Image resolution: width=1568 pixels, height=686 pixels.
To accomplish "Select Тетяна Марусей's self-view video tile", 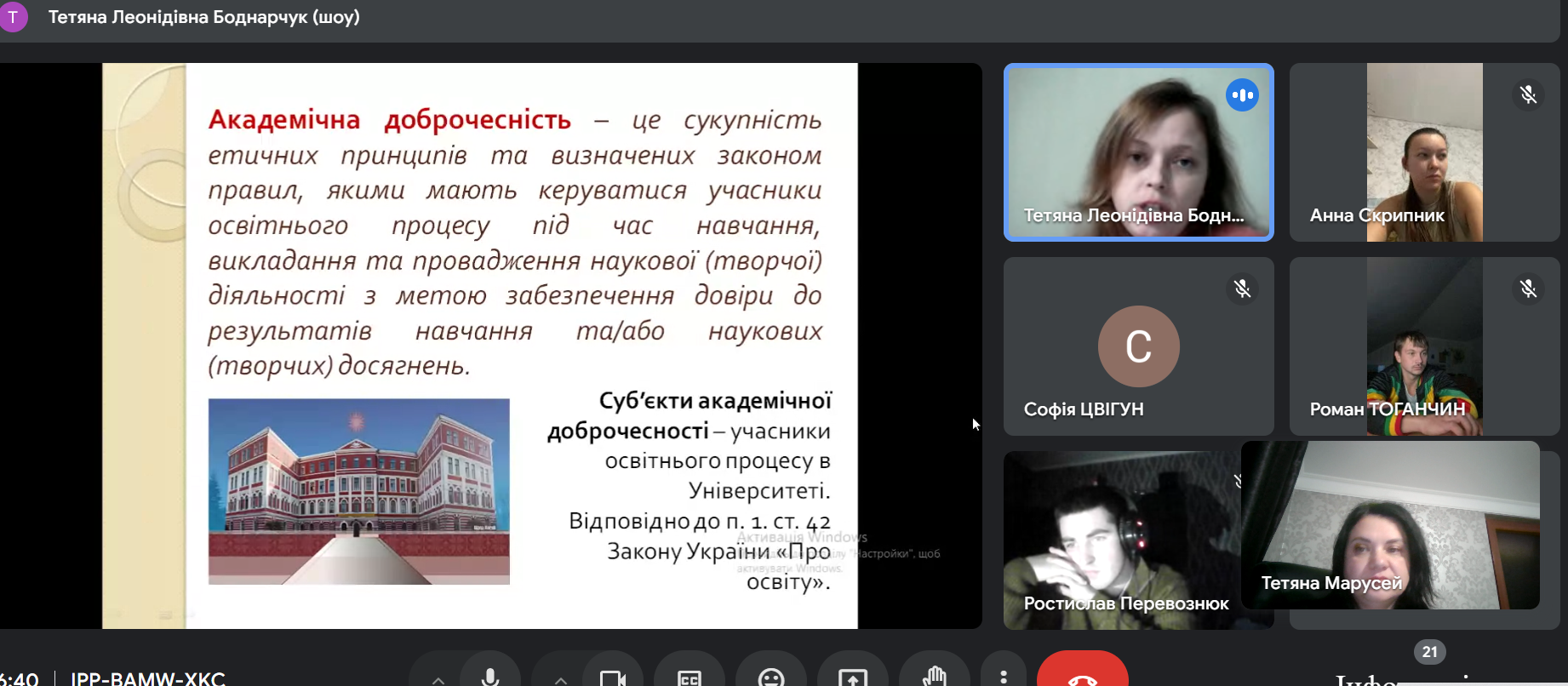I will click(1389, 523).
